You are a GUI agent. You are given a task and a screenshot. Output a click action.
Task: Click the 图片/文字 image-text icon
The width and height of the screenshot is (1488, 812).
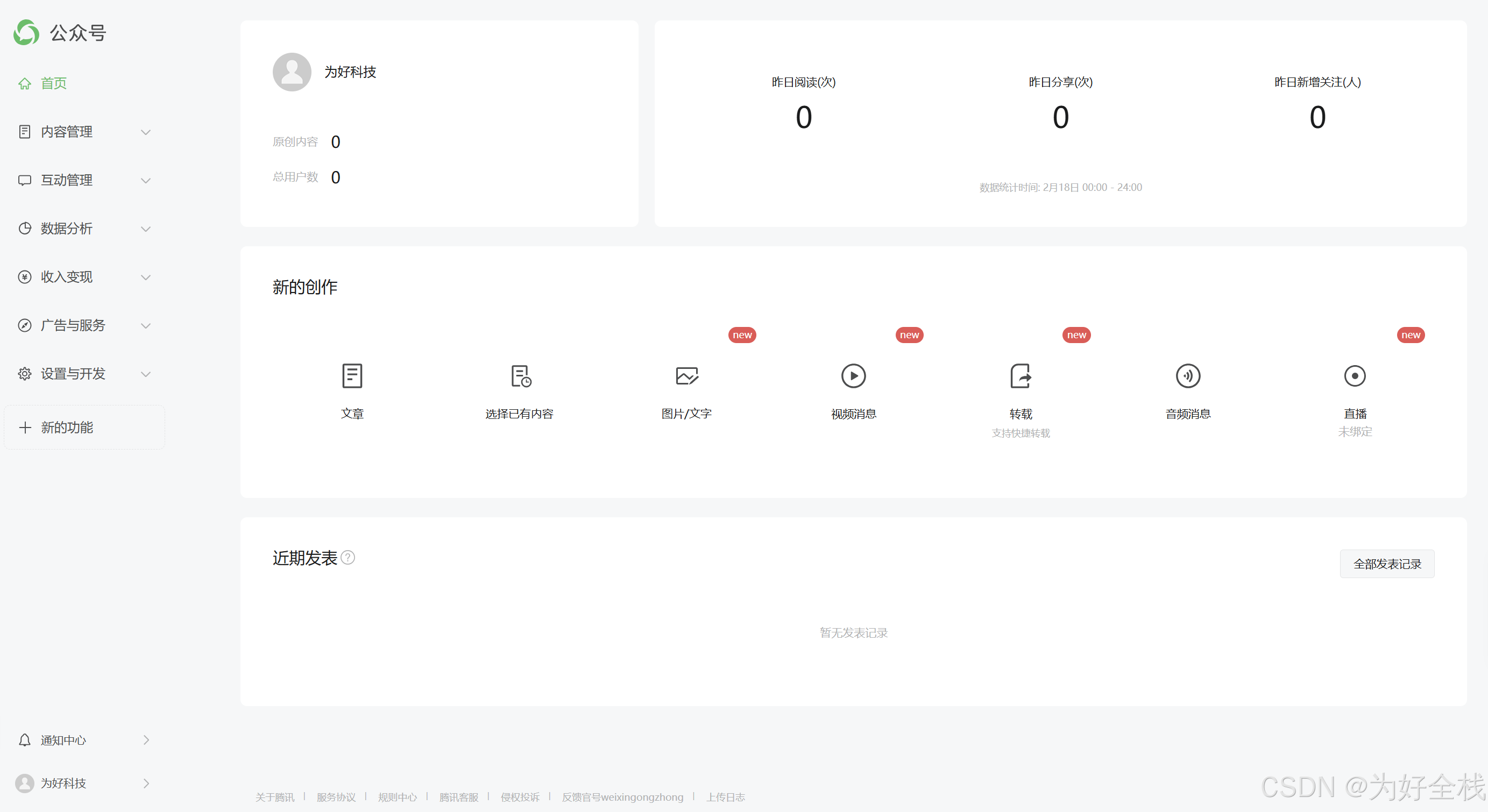[686, 376]
